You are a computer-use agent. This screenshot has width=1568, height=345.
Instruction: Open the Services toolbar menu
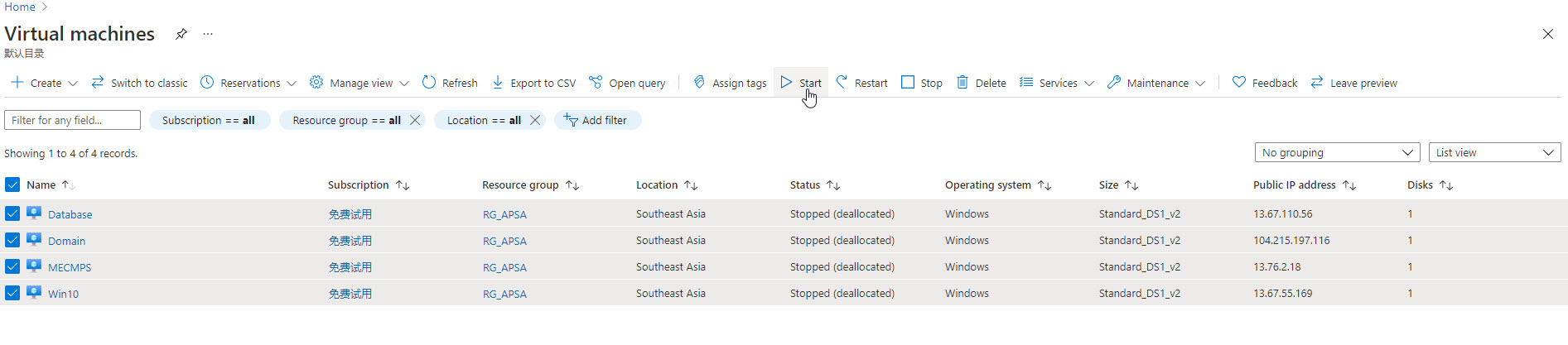click(x=1057, y=83)
